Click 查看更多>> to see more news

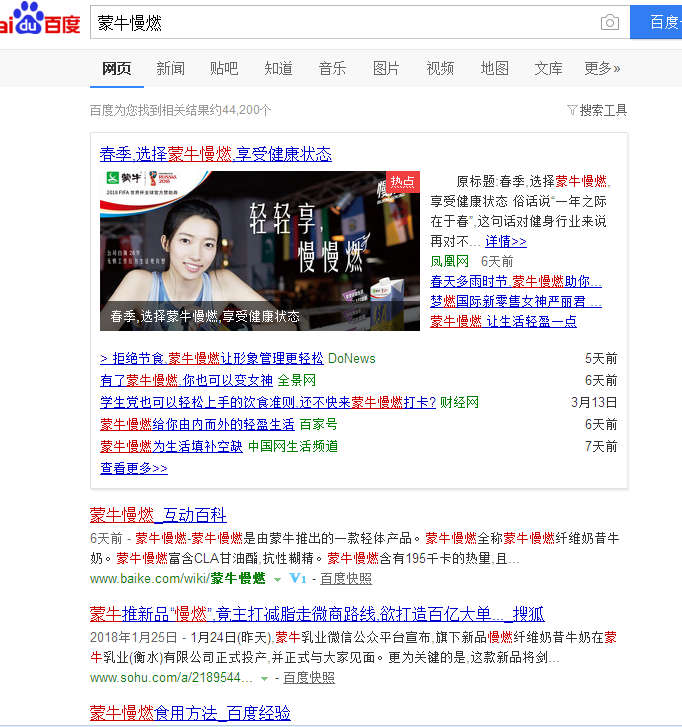coord(134,468)
